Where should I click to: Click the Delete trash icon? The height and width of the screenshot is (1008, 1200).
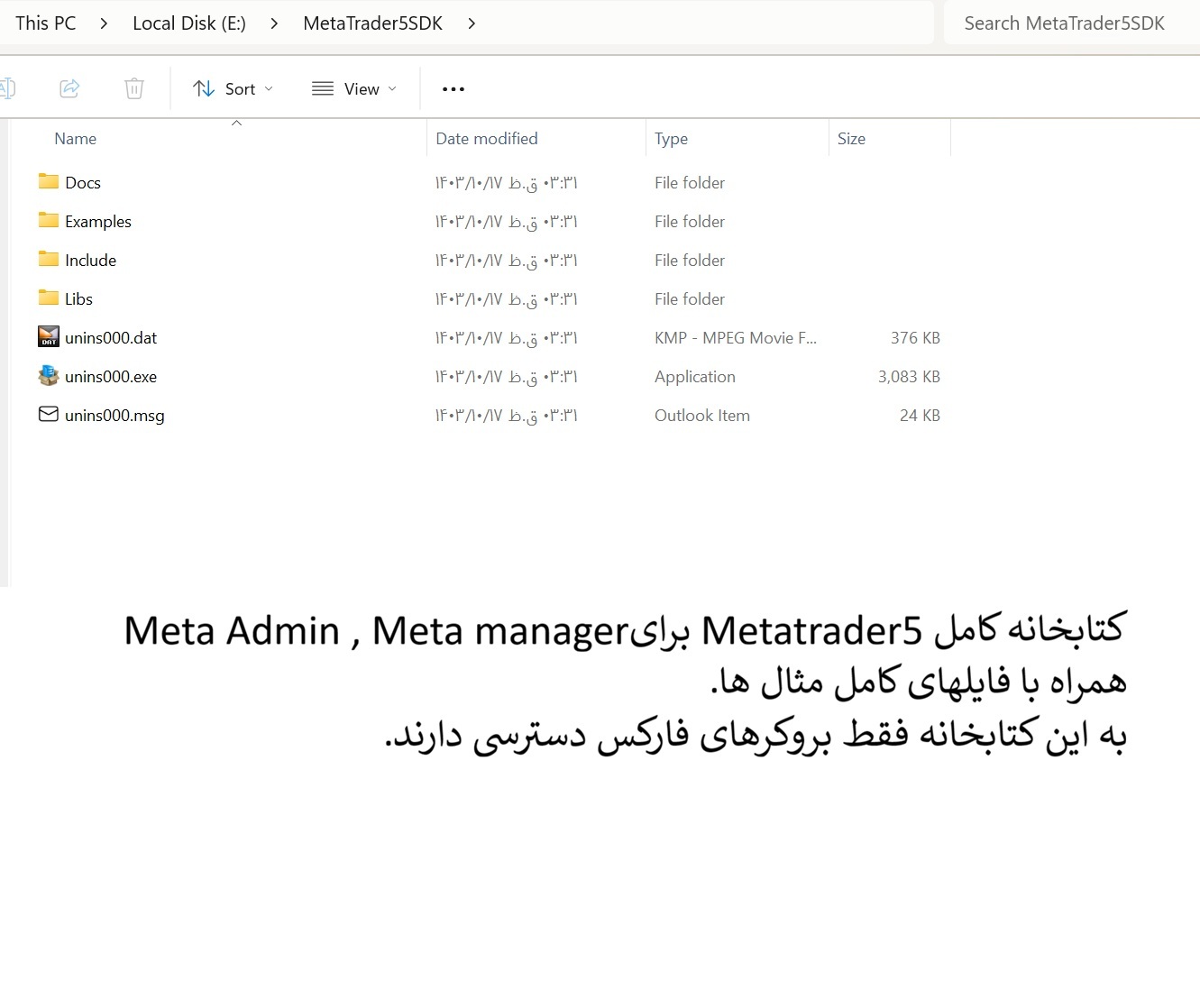pos(134,88)
